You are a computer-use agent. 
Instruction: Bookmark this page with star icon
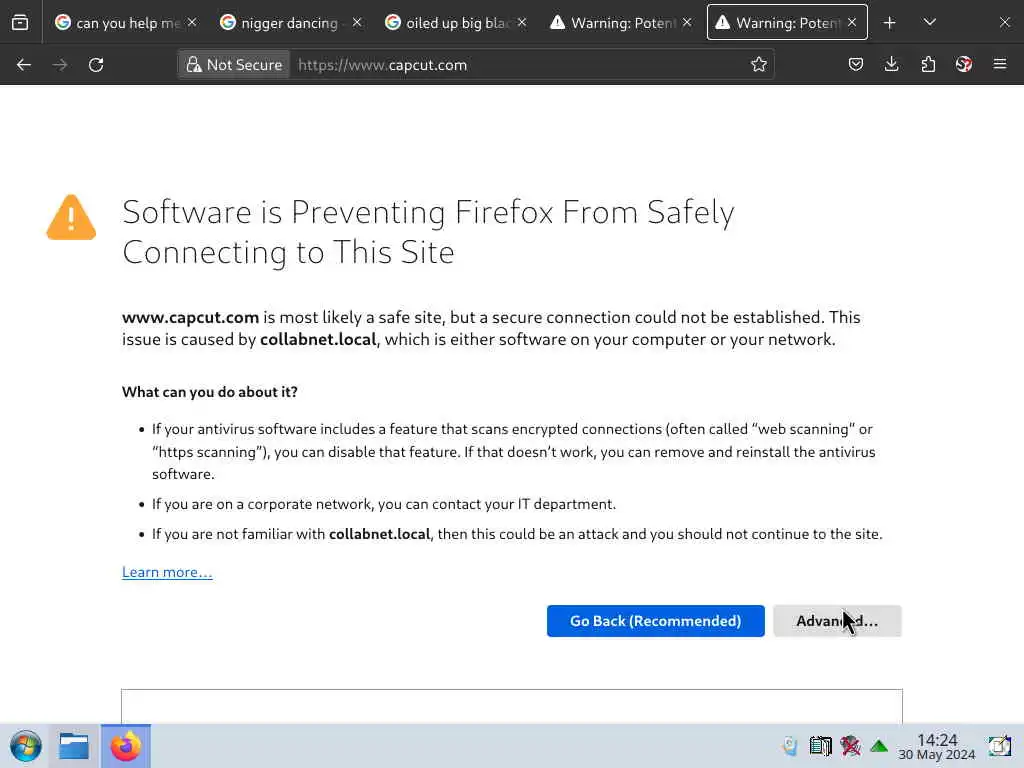[758, 65]
